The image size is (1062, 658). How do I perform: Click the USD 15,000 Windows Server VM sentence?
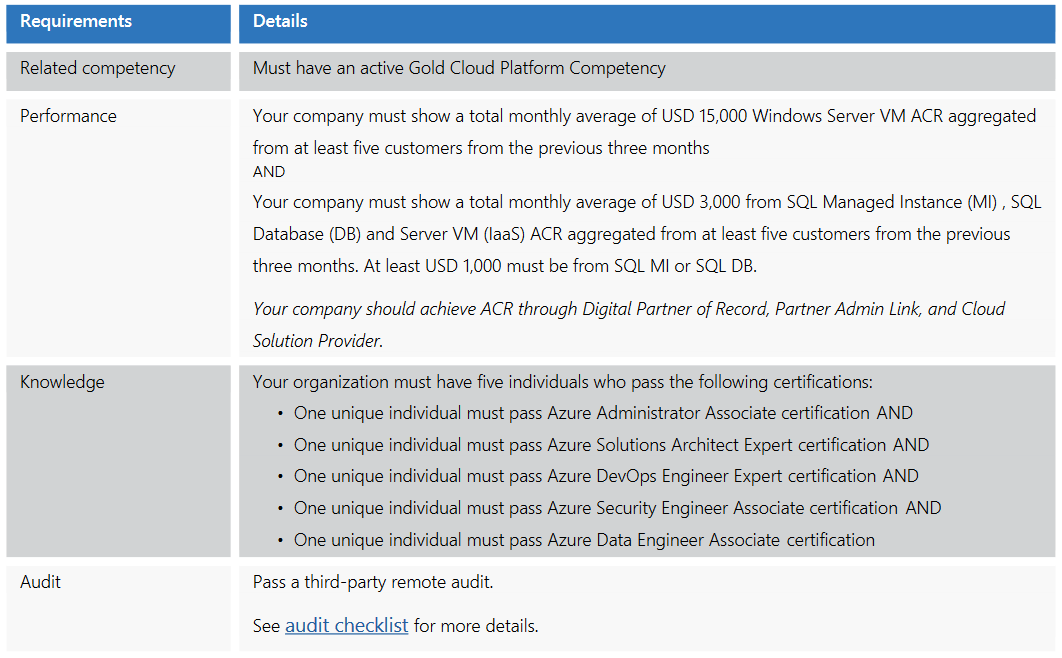(x=644, y=116)
